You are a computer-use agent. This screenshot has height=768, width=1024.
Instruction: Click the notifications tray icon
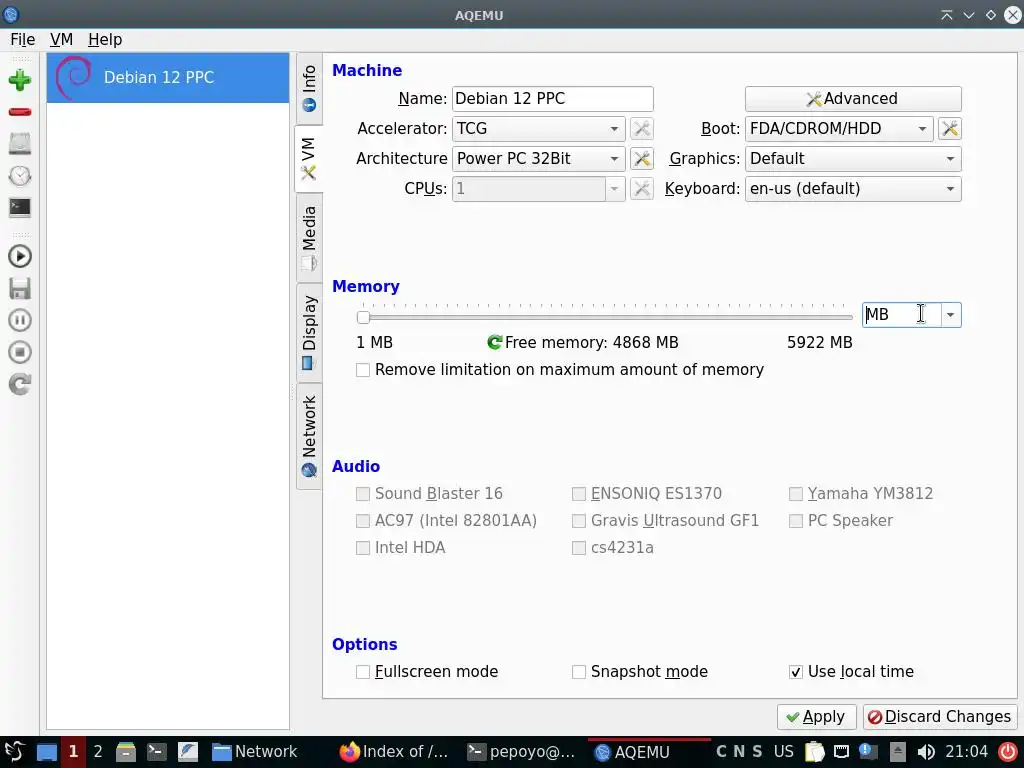pos(868,752)
